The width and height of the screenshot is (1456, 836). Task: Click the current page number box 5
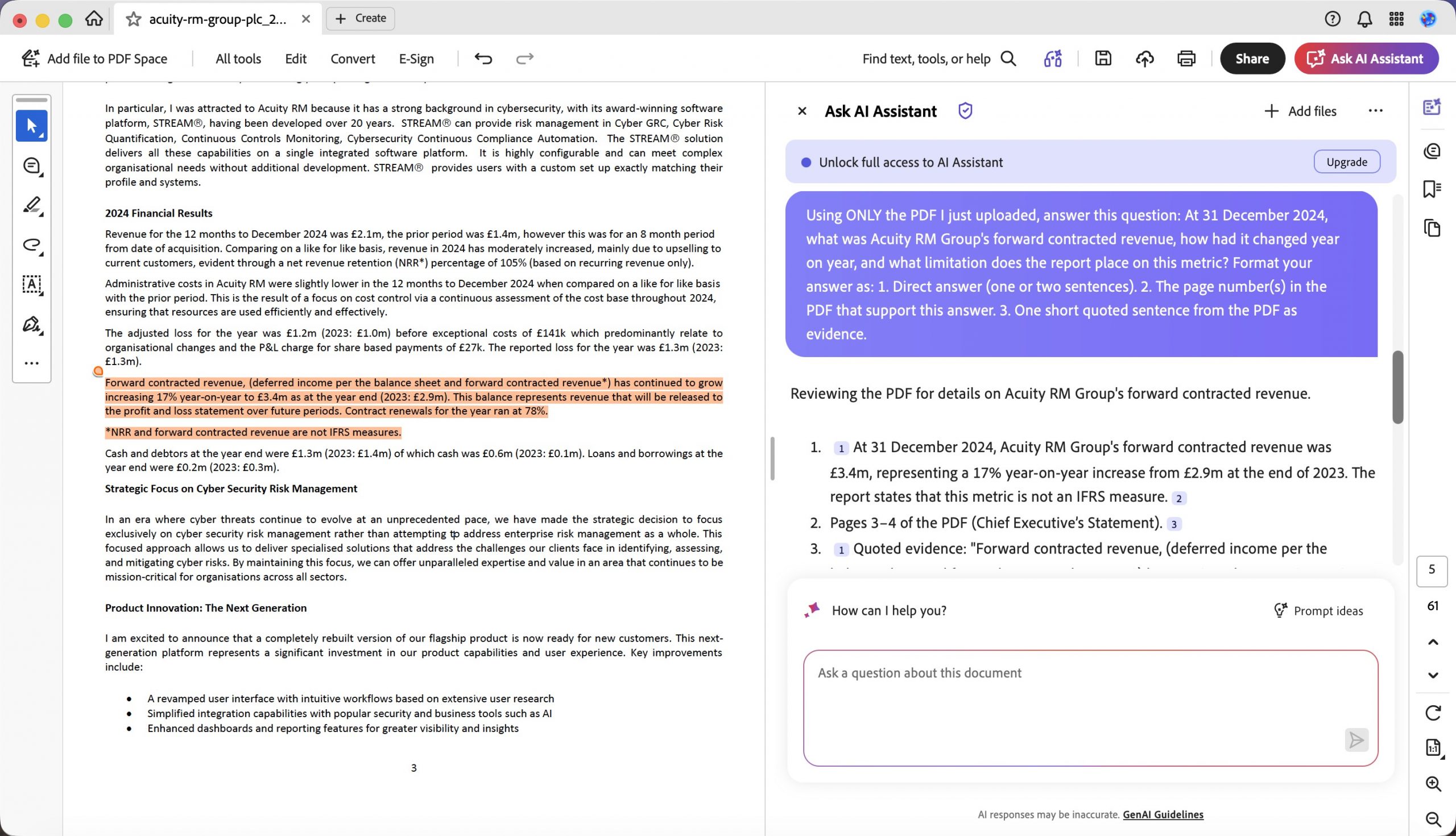coord(1432,571)
